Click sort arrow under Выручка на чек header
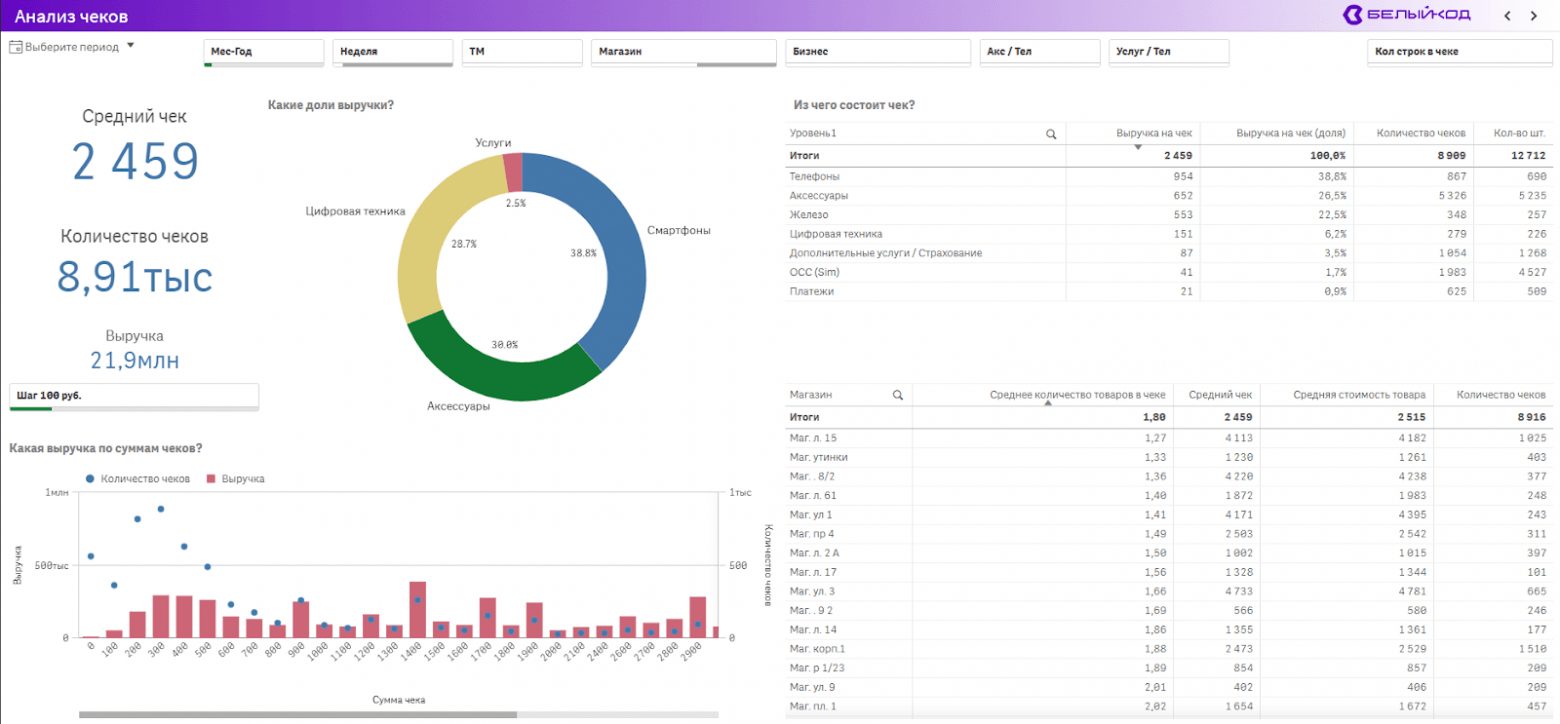1560x724 pixels. (1137, 146)
